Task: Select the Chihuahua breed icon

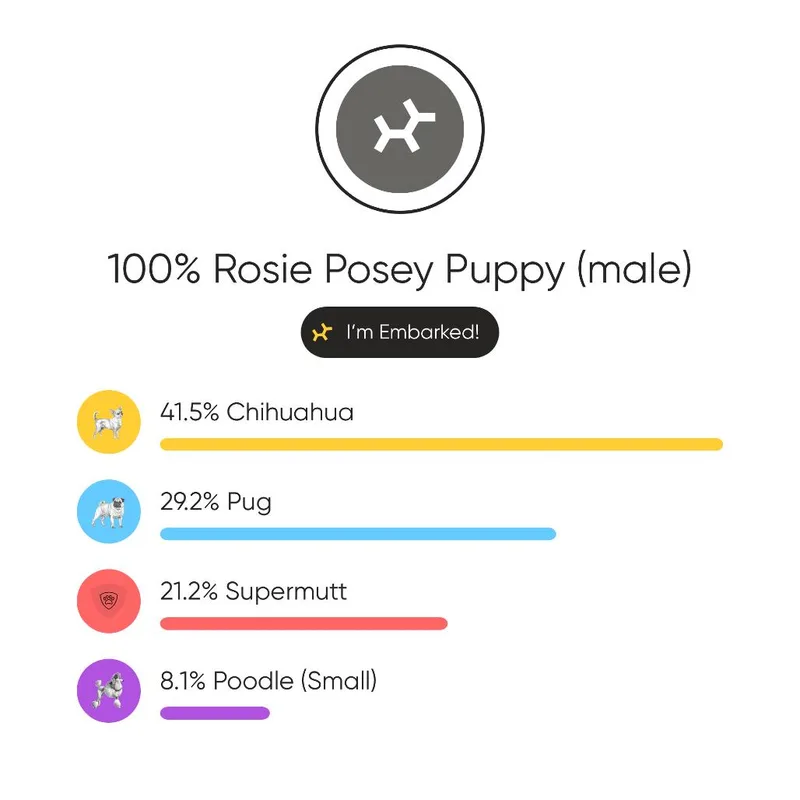Action: click(x=109, y=422)
